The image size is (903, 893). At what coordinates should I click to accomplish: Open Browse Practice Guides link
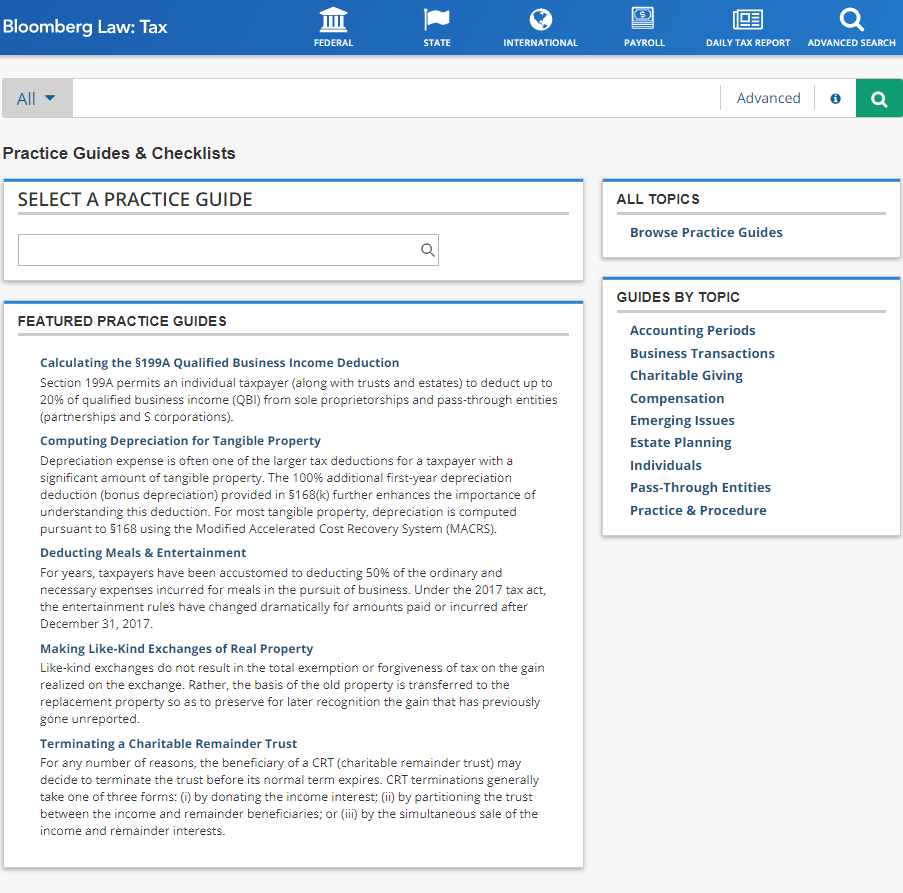706,232
